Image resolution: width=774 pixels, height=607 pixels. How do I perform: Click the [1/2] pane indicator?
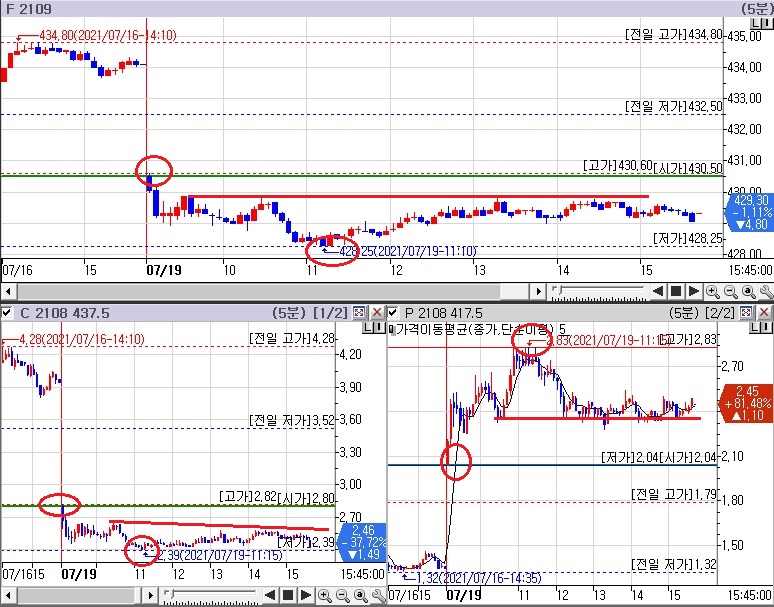click(331, 313)
